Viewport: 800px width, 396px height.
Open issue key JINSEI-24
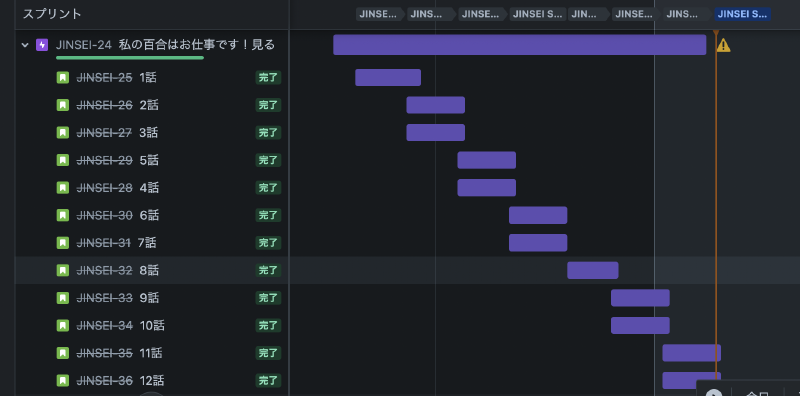84,45
